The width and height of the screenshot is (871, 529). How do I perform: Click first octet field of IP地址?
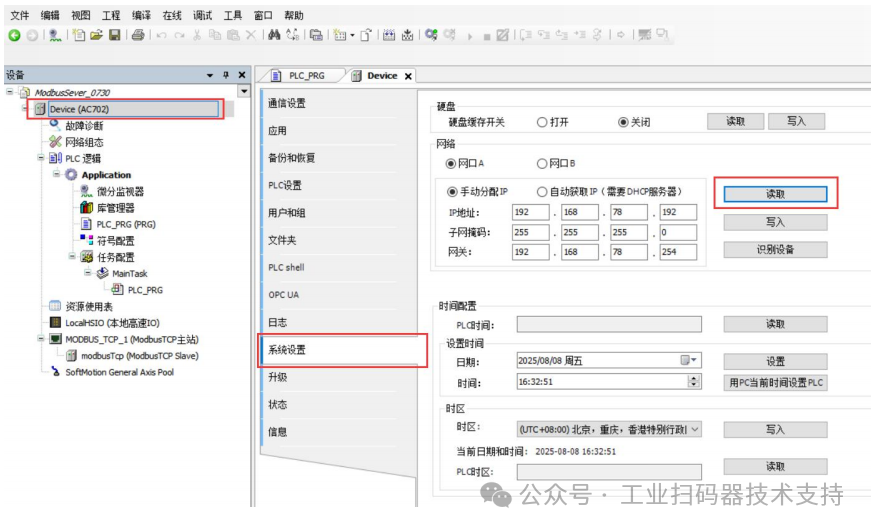pos(530,212)
